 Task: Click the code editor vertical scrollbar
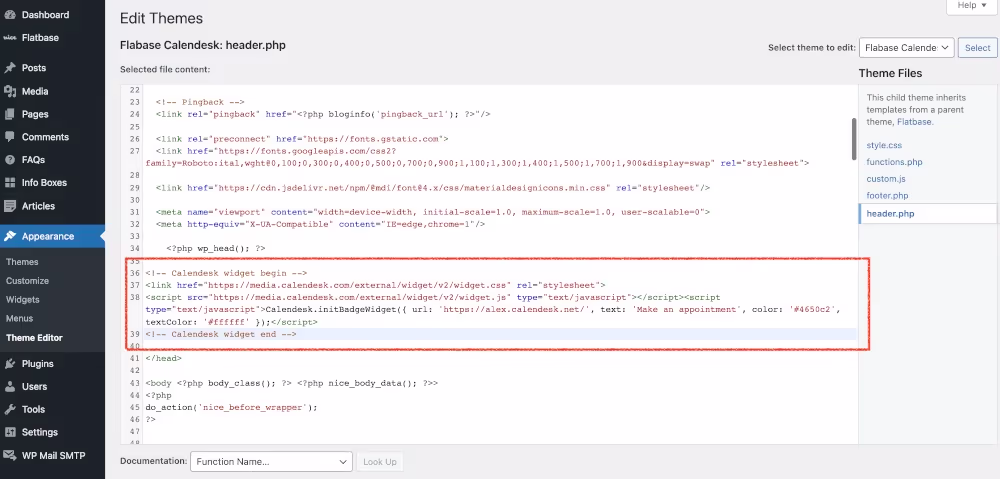854,139
